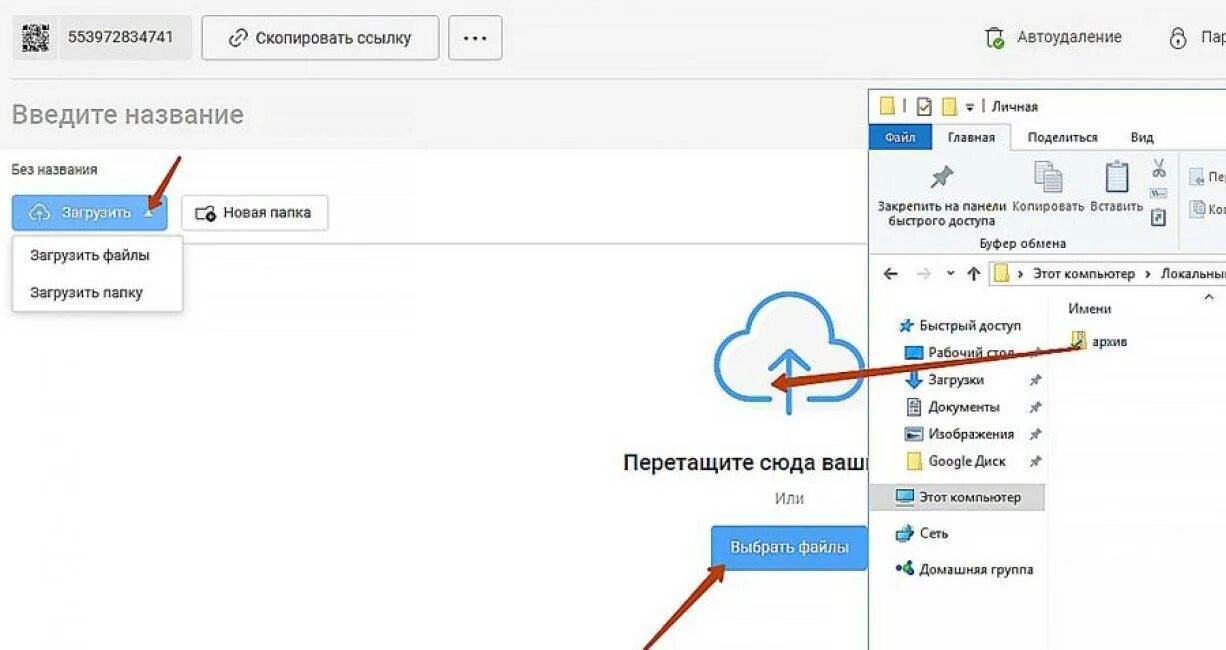
Task: Open Изображения in navigation pane
Action: tap(959, 434)
